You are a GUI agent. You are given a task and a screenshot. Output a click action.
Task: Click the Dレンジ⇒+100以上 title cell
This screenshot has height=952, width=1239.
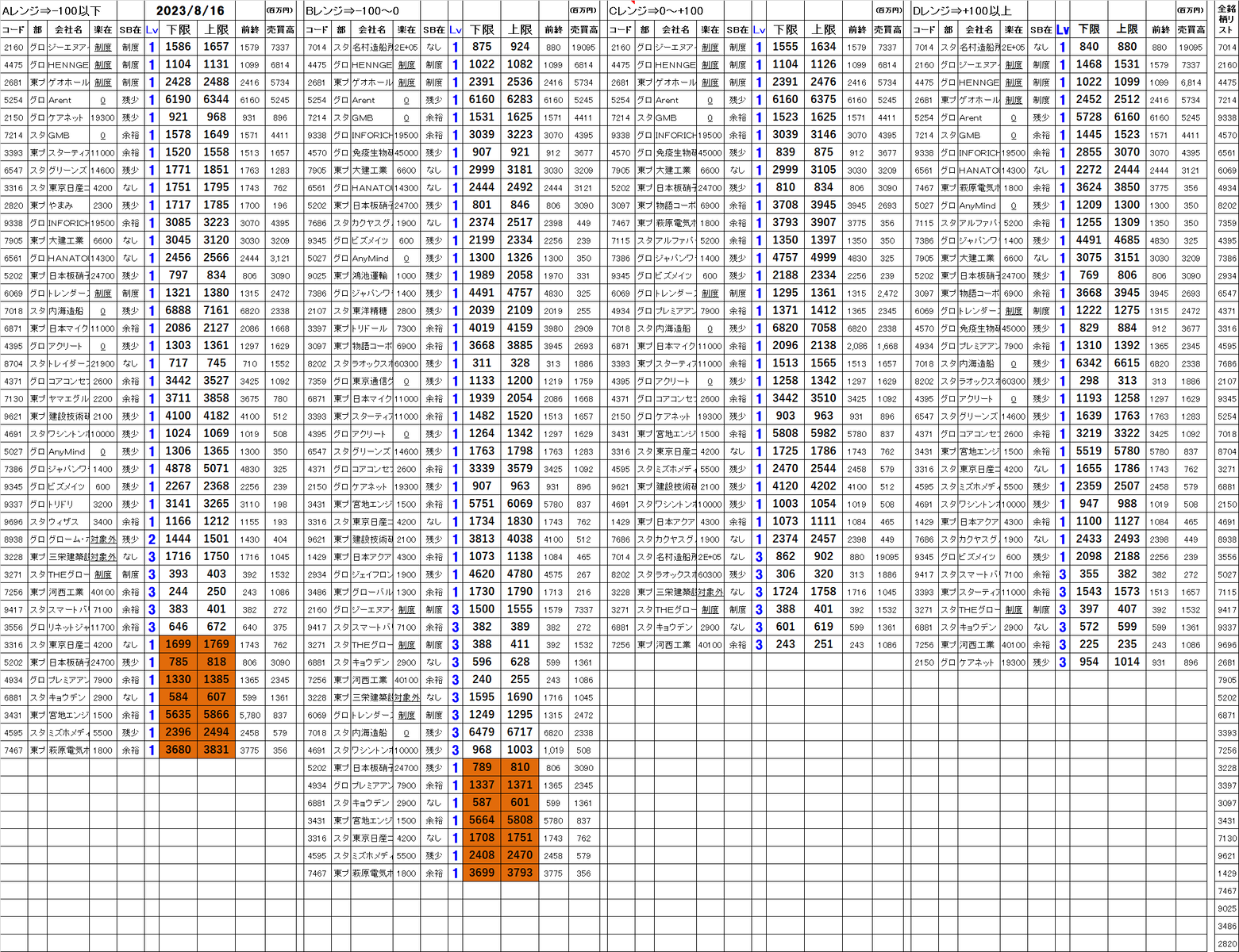click(962, 11)
